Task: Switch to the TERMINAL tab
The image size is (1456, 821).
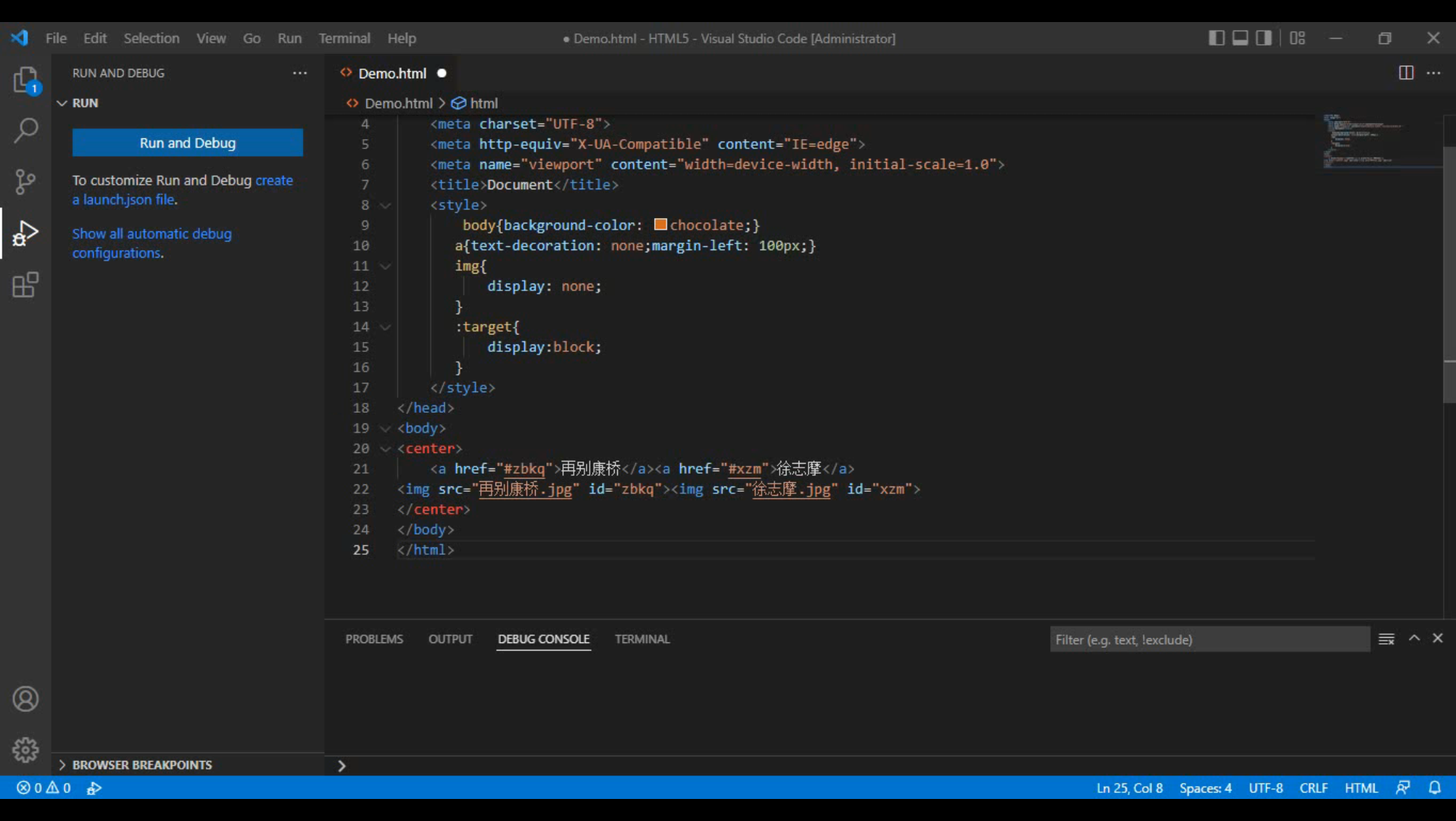Action: click(642, 639)
